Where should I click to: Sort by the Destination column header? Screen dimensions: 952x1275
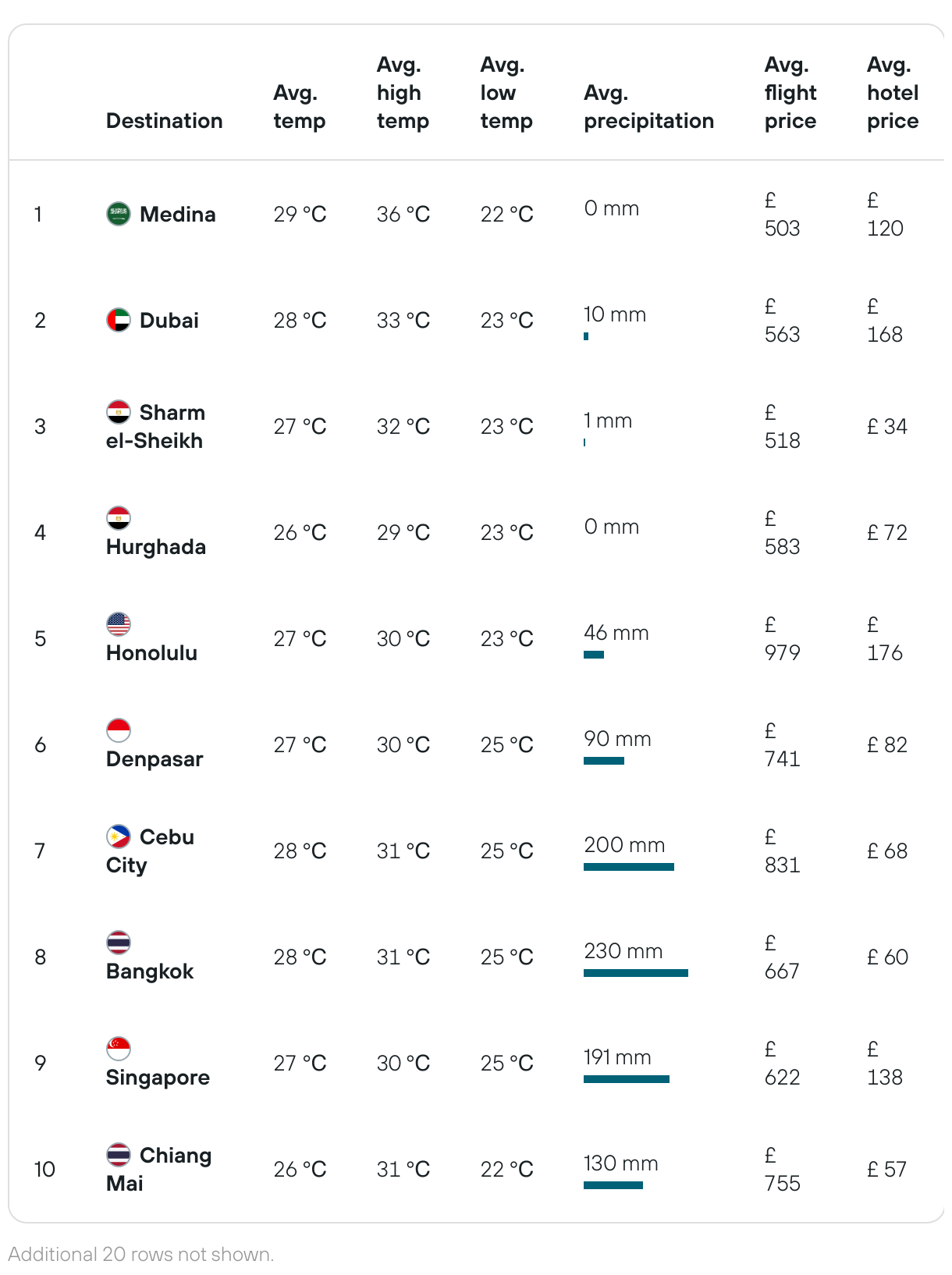(x=165, y=121)
